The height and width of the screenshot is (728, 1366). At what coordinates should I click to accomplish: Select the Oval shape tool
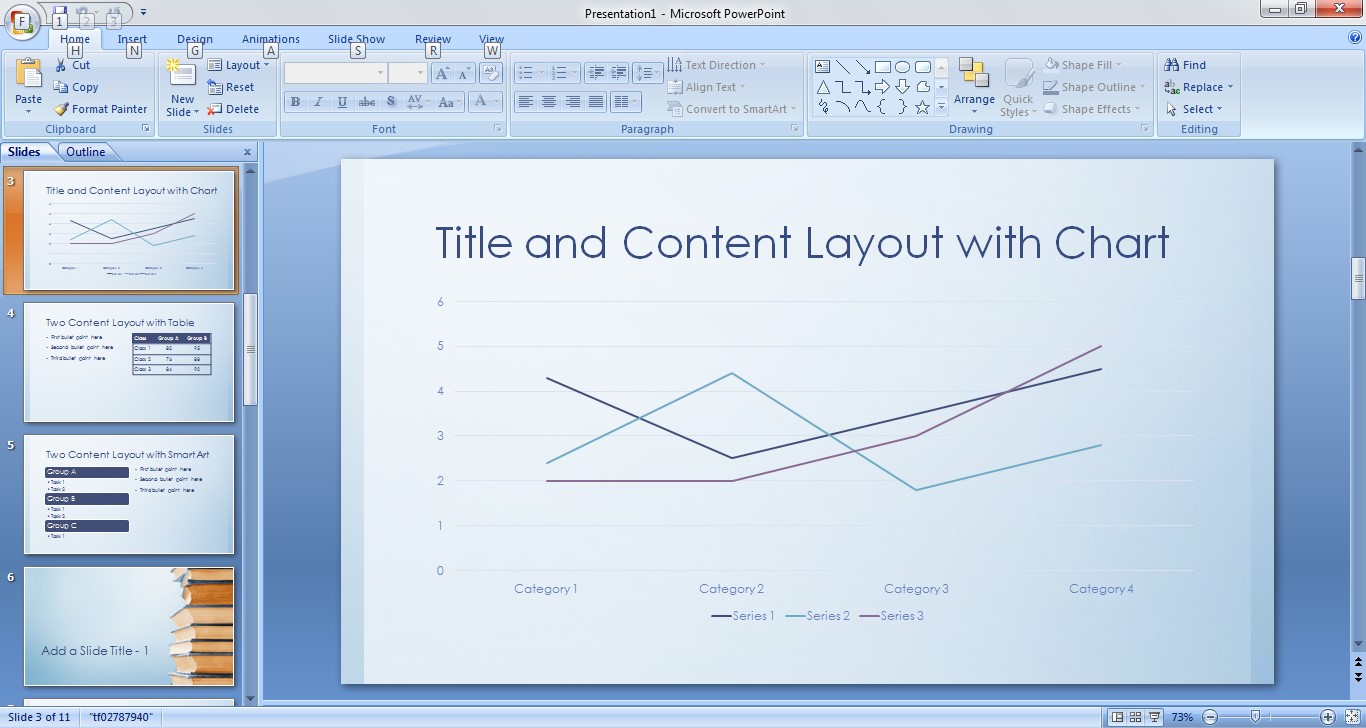click(903, 66)
